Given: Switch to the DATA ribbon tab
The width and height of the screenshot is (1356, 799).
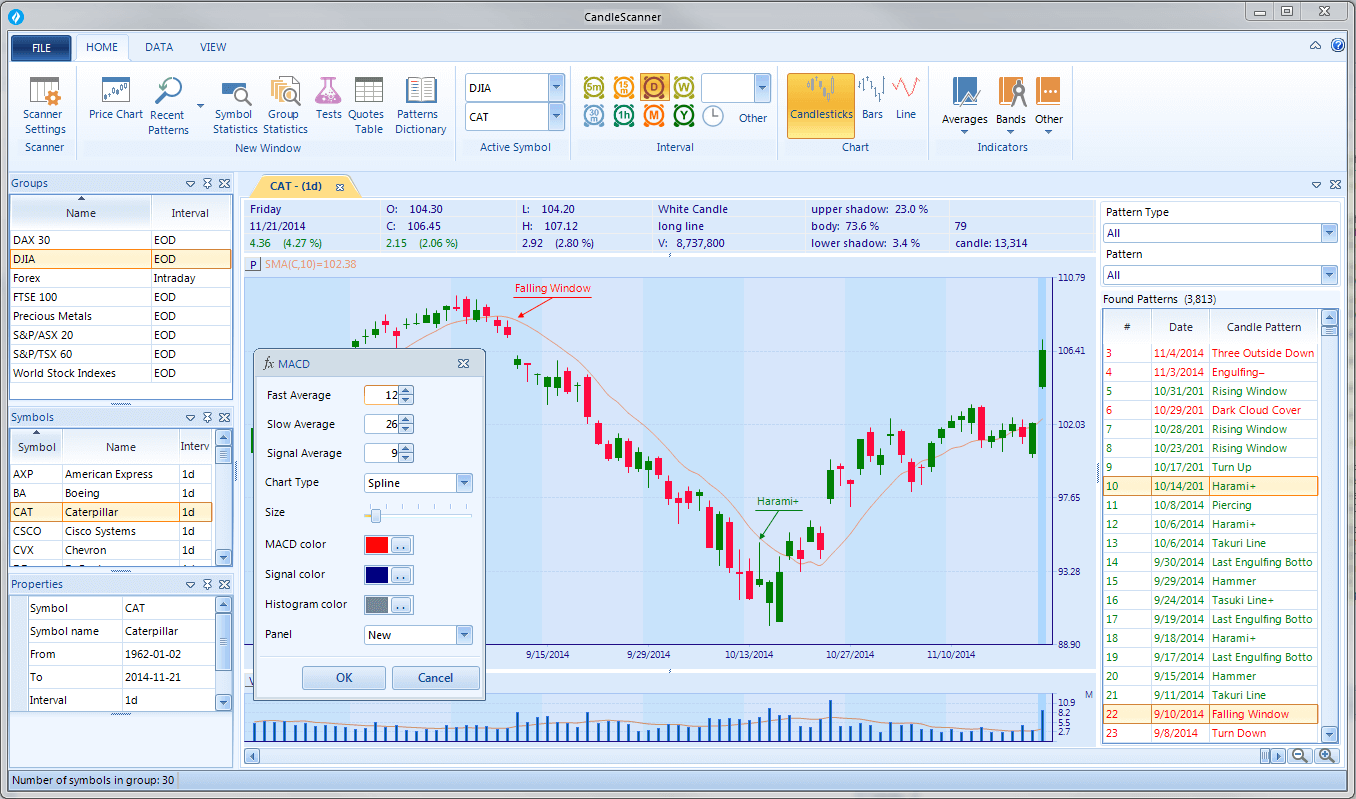Looking at the screenshot, I should [x=158, y=46].
